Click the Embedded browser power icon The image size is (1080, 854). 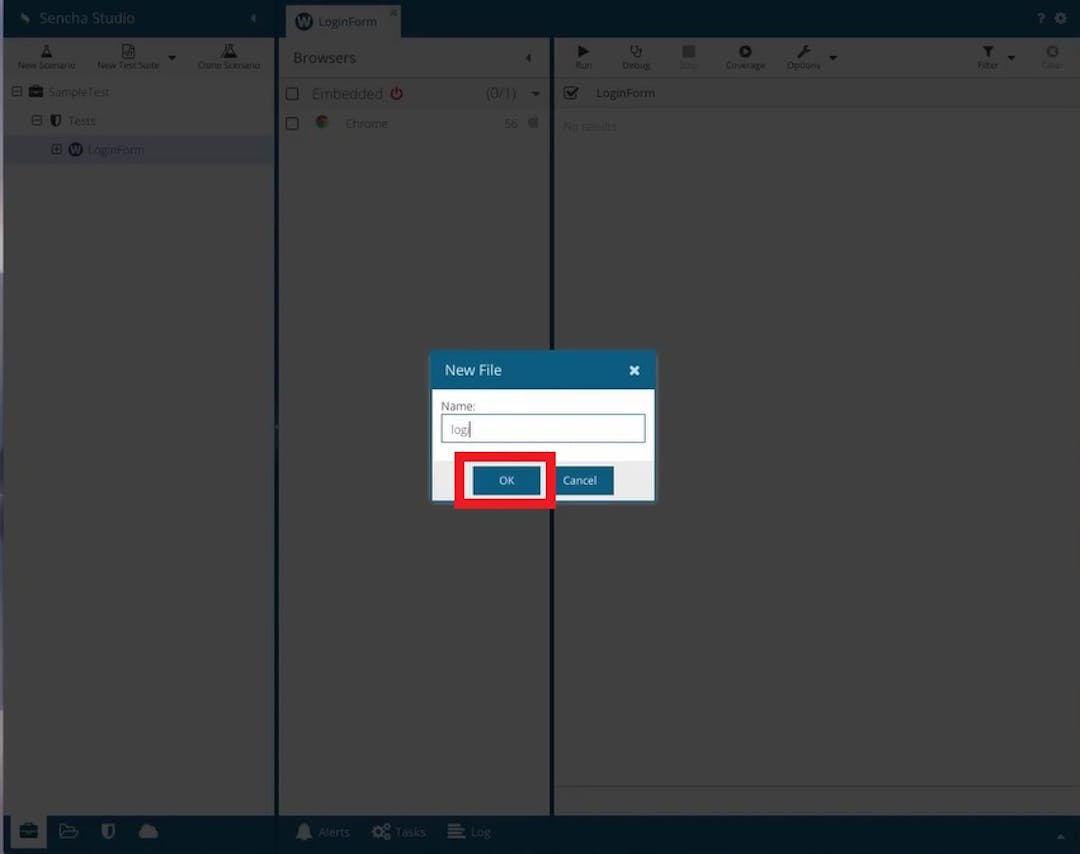(x=396, y=93)
